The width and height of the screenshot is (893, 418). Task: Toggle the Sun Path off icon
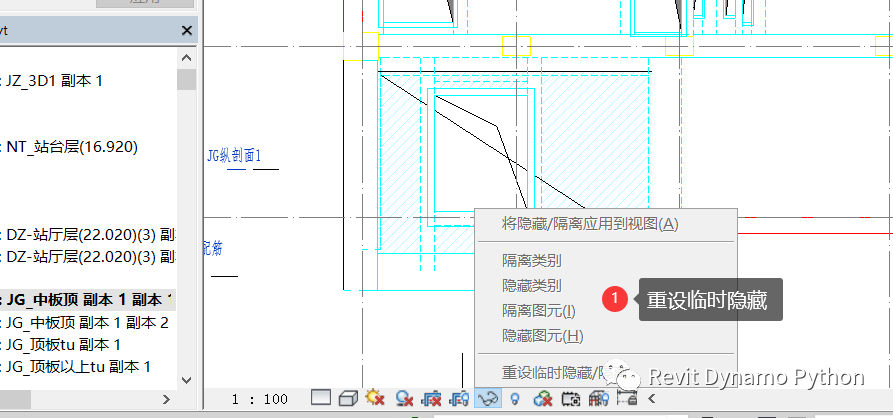click(375, 397)
